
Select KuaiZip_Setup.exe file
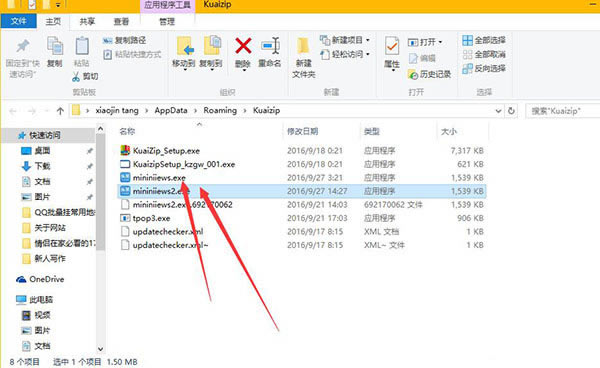pyautogui.click(x=166, y=151)
